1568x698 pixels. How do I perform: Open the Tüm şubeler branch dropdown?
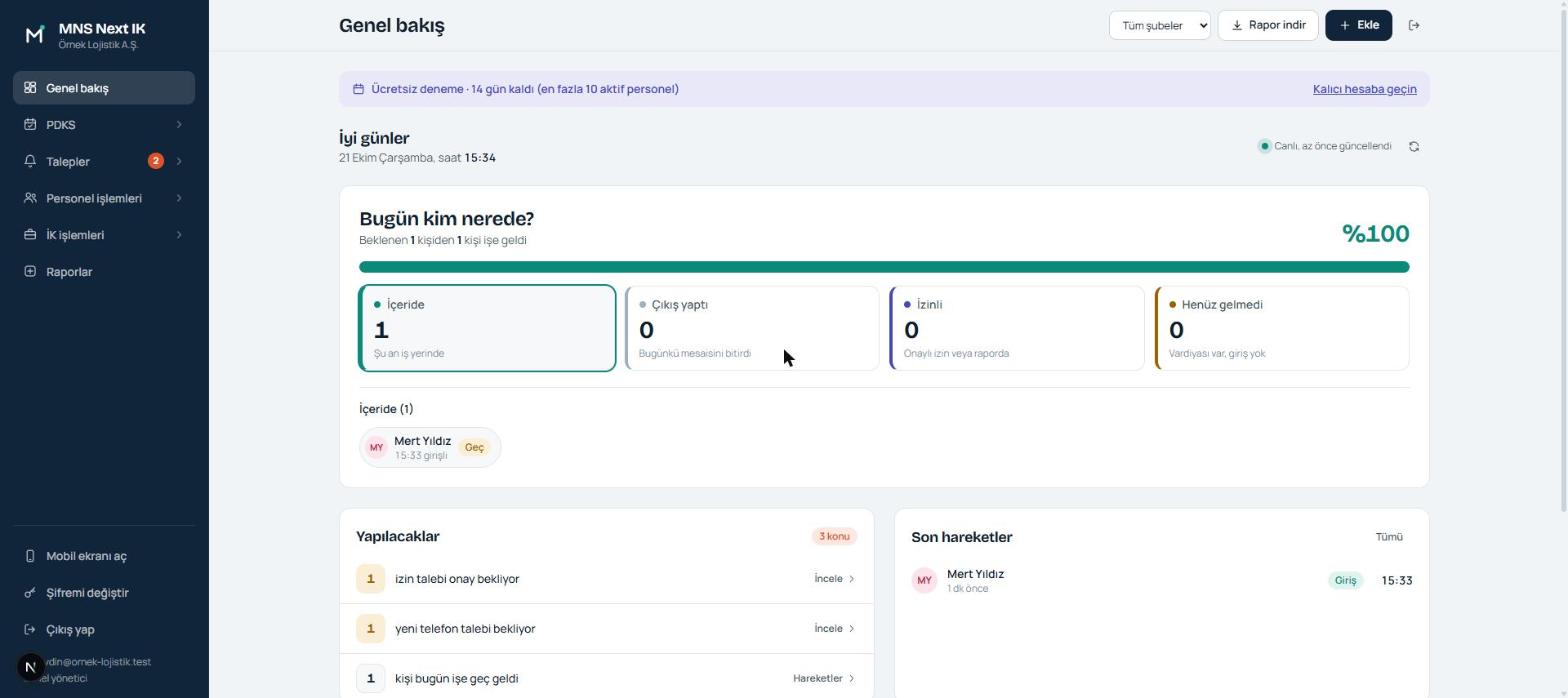(1160, 25)
